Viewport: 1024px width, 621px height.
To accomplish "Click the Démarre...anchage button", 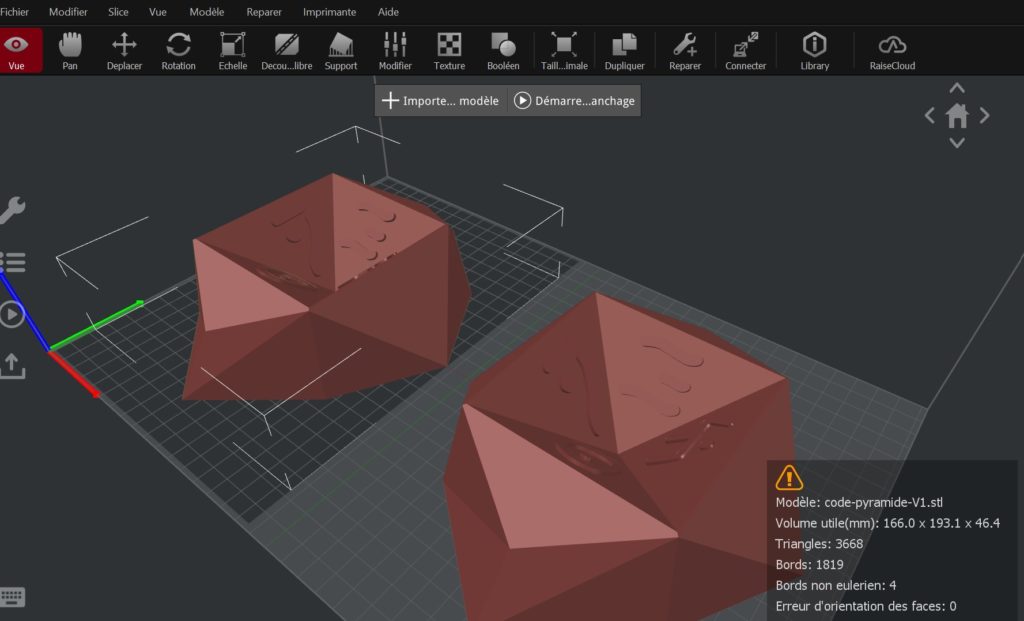I will click(574, 101).
